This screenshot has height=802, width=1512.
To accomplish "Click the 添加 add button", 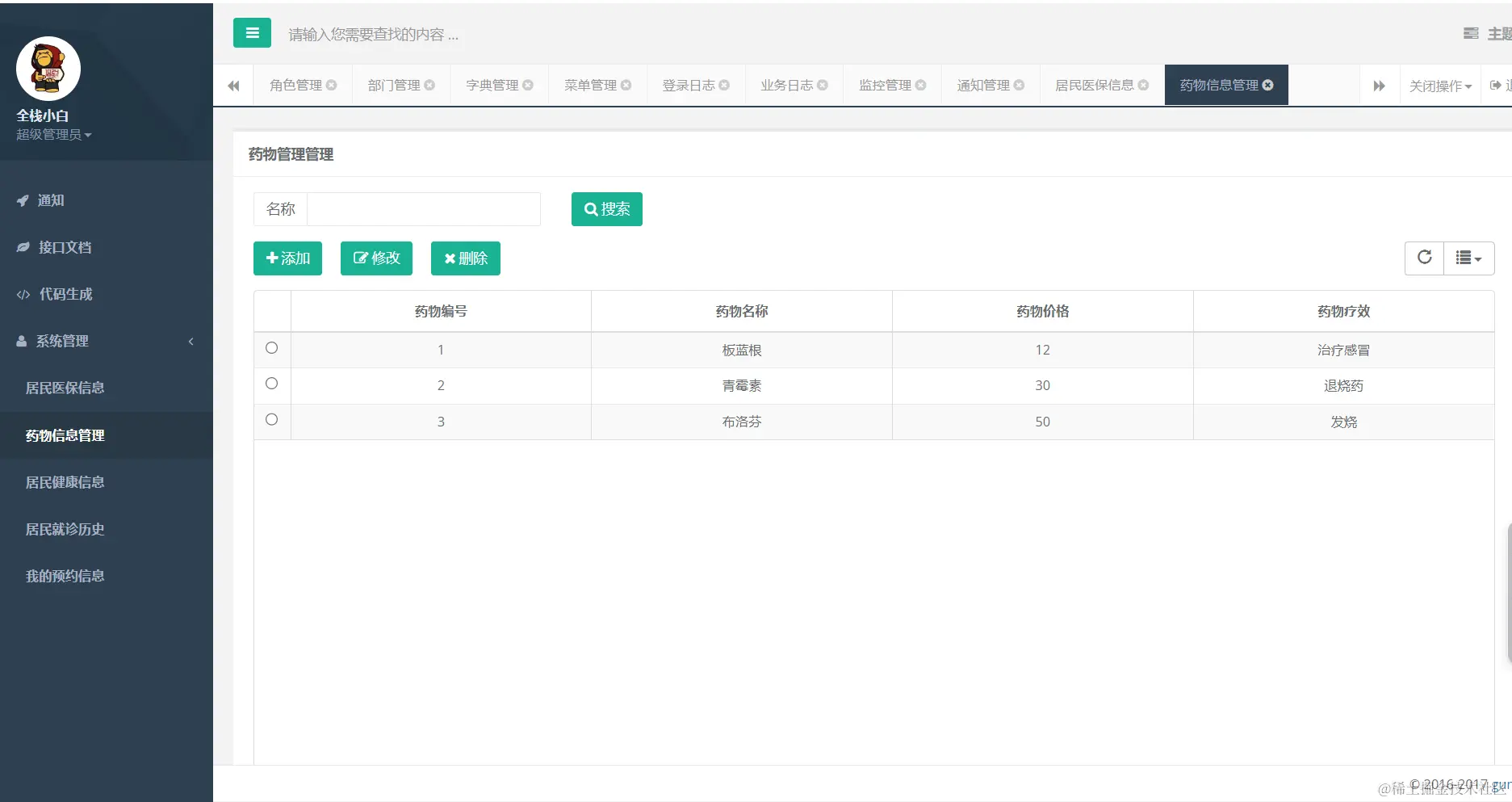I will (x=287, y=258).
